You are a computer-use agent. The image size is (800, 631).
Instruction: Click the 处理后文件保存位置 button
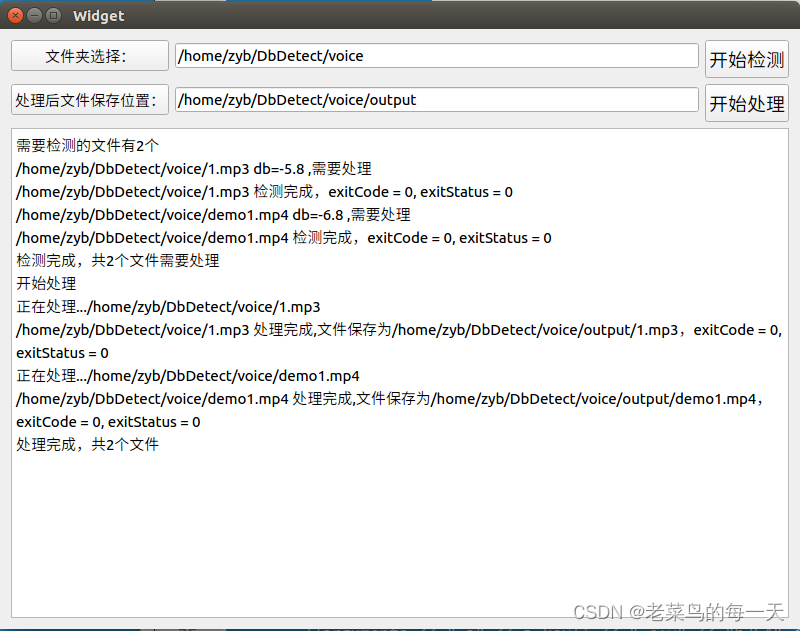coord(90,99)
